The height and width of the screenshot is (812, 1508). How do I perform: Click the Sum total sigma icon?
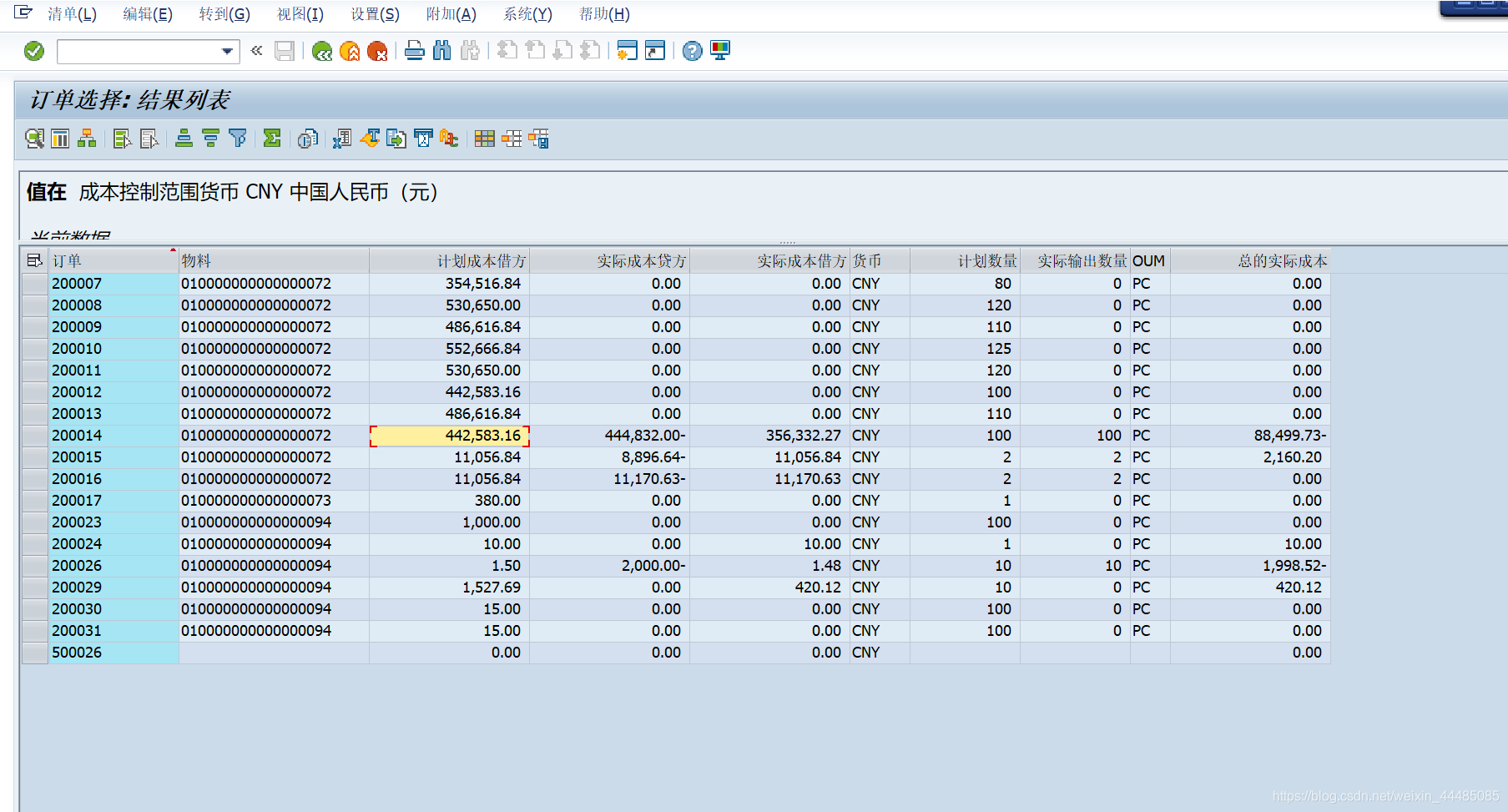click(x=272, y=139)
